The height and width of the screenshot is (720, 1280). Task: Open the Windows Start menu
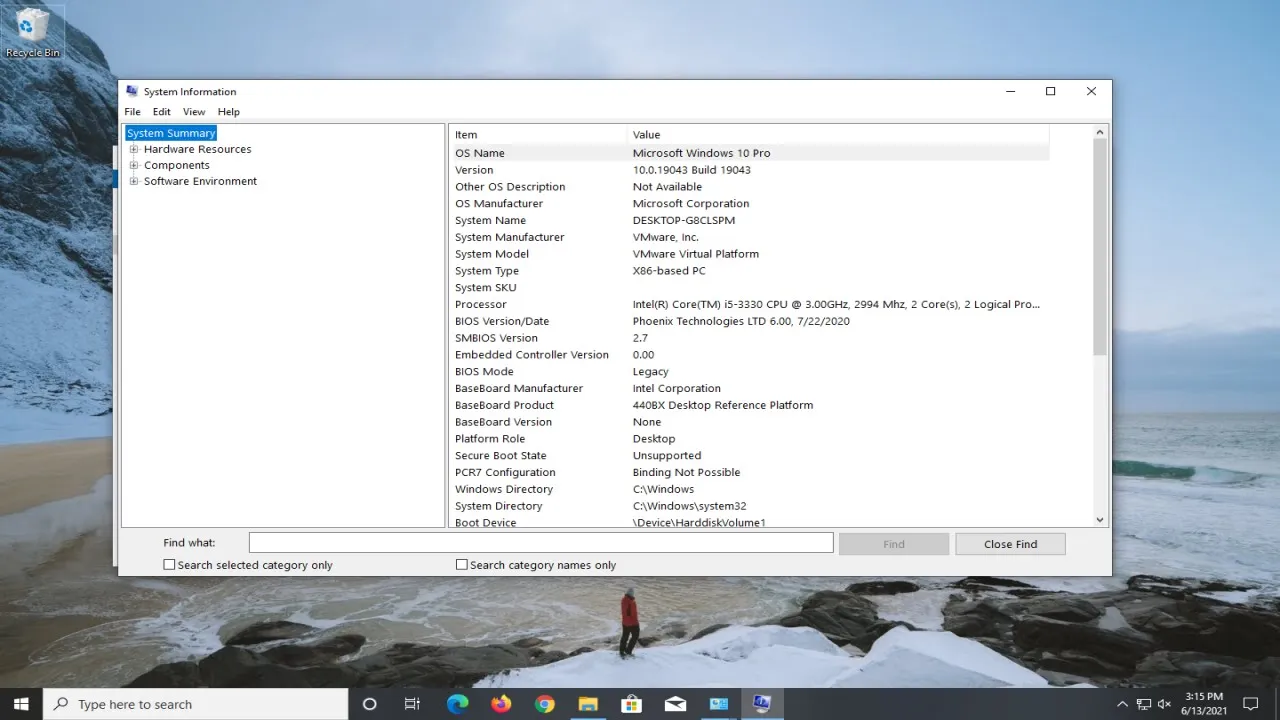(x=21, y=704)
